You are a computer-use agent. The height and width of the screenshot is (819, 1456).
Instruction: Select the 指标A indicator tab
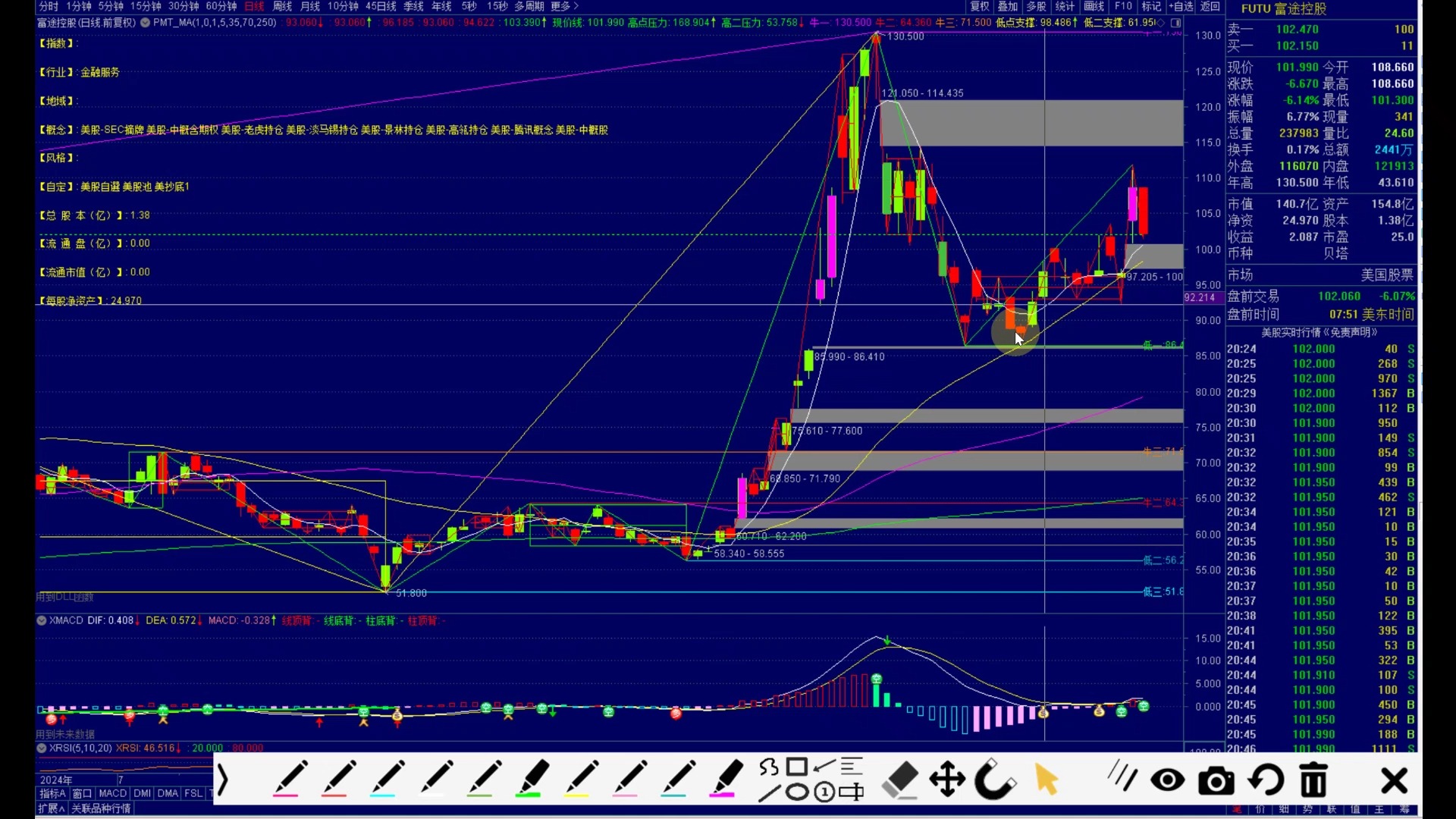pyautogui.click(x=52, y=793)
